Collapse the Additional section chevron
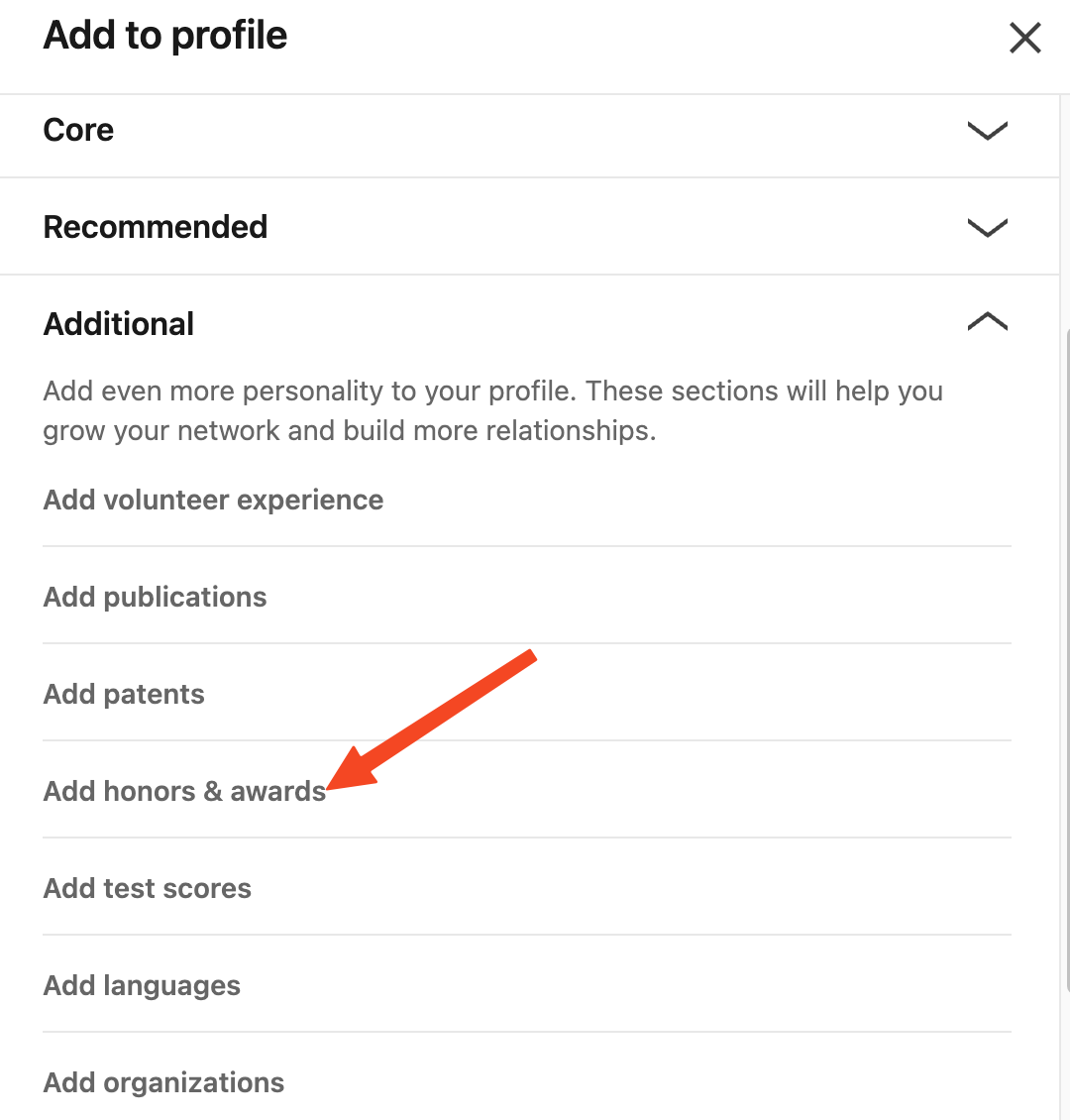1070x1120 pixels. (987, 322)
